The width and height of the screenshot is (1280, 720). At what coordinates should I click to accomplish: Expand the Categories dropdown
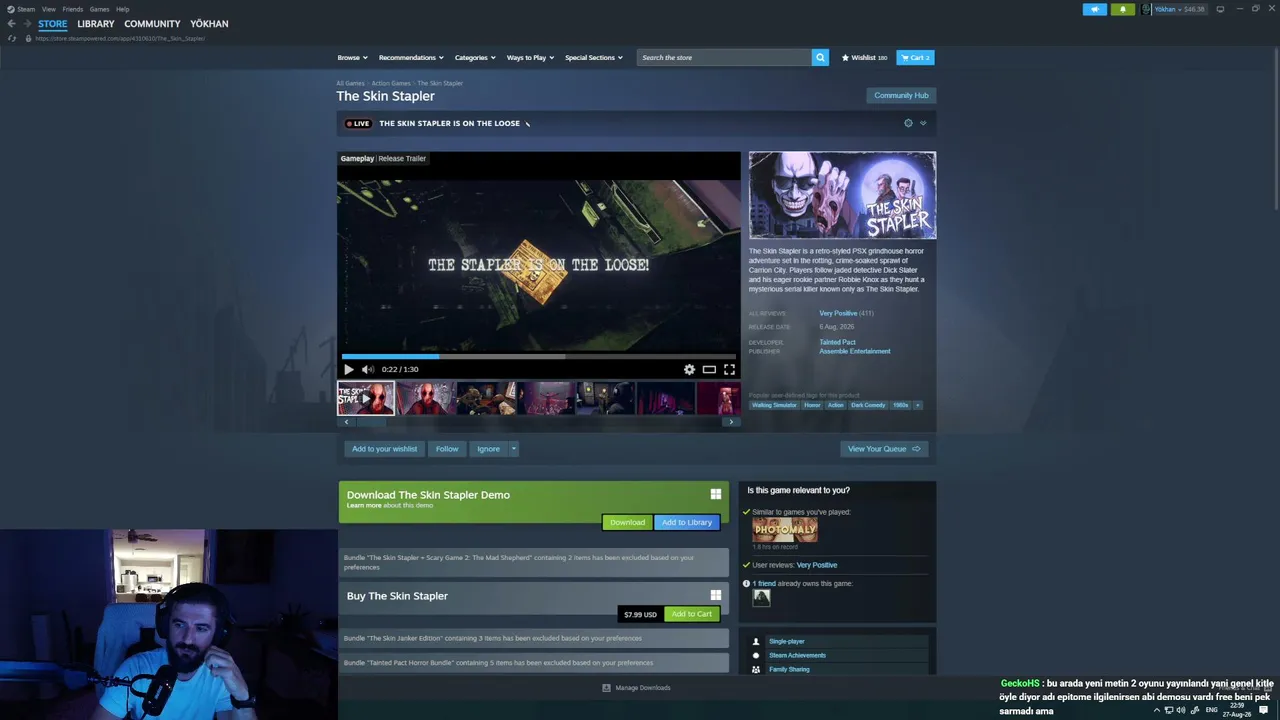point(475,58)
